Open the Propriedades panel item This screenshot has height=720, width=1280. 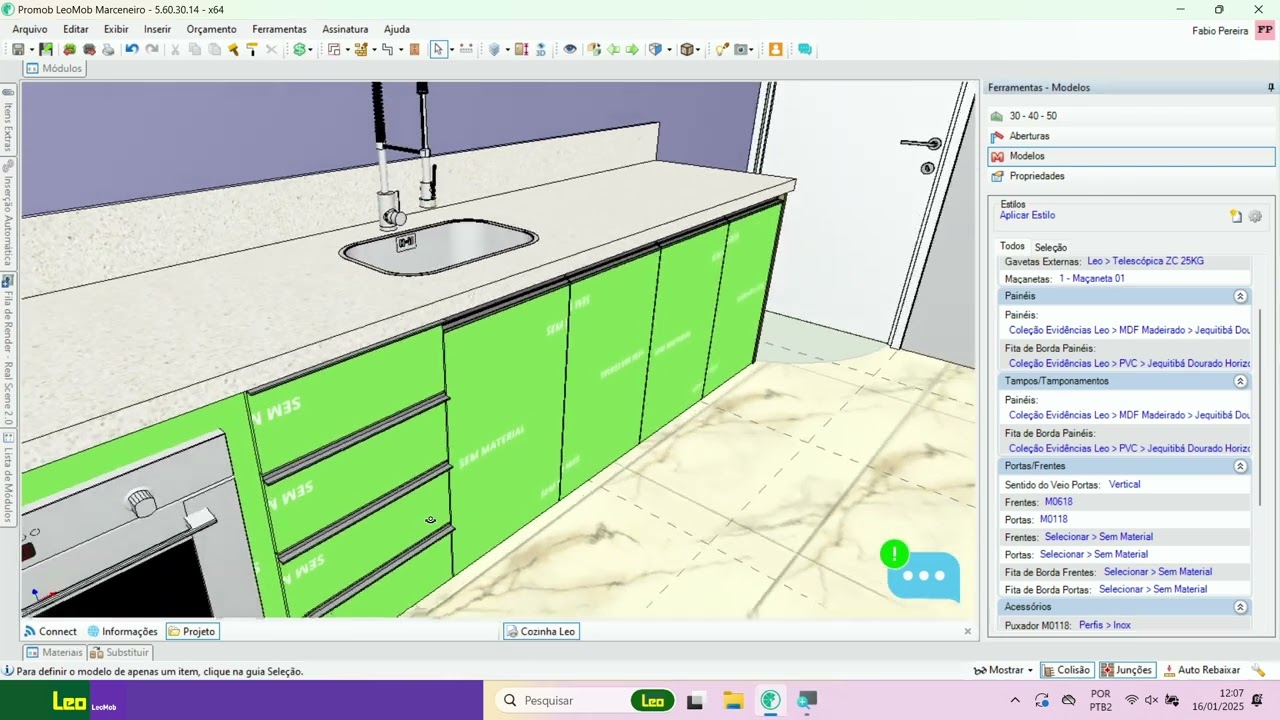click(1131, 176)
